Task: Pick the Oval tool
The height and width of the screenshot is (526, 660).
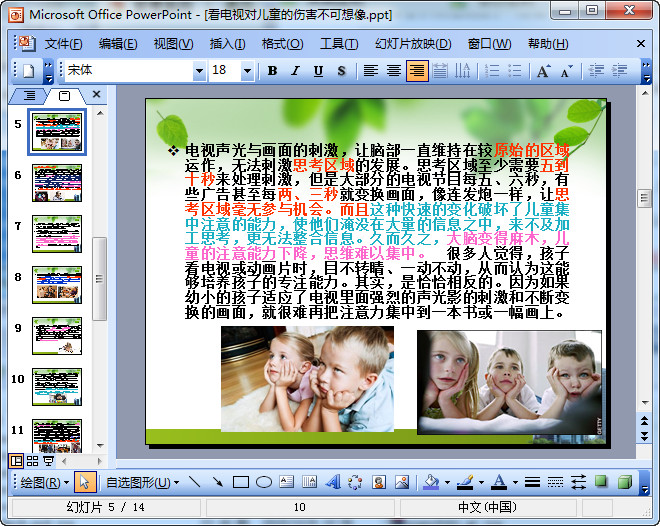Action: click(x=264, y=482)
